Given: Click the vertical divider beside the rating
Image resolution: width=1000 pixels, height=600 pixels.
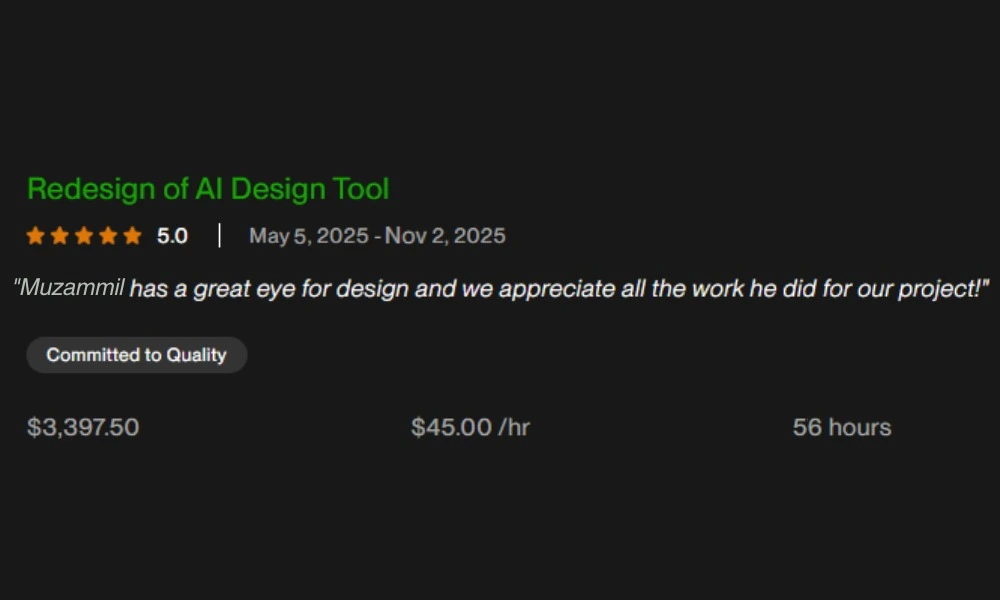Looking at the screenshot, I should (x=219, y=235).
